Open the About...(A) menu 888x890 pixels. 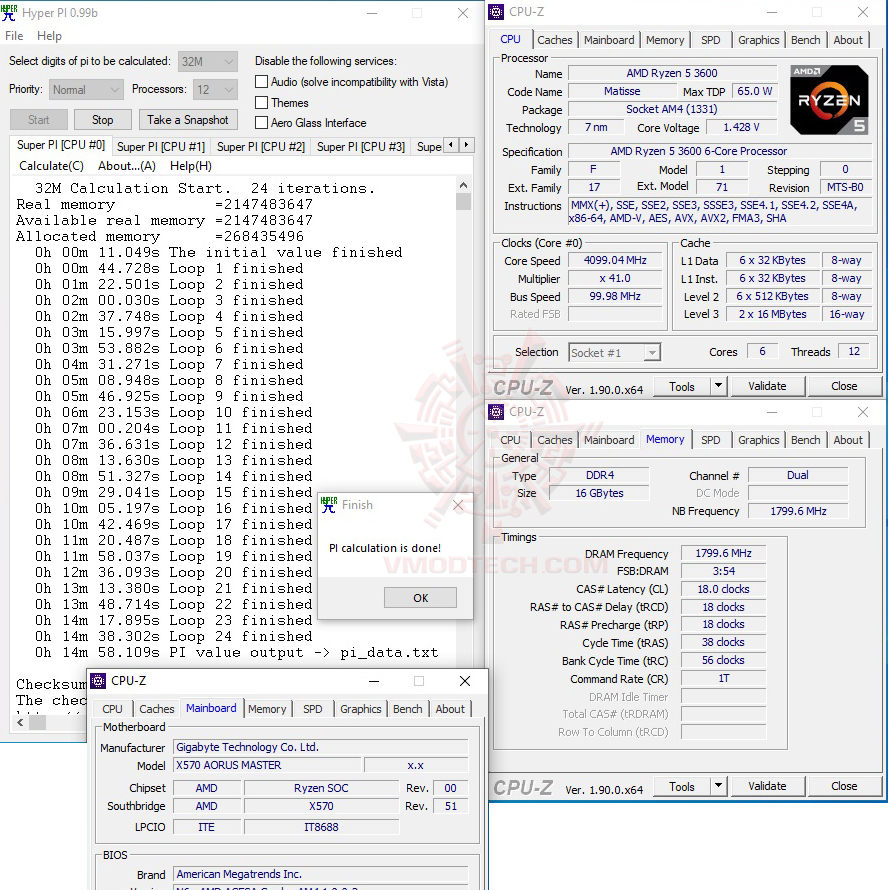point(127,166)
